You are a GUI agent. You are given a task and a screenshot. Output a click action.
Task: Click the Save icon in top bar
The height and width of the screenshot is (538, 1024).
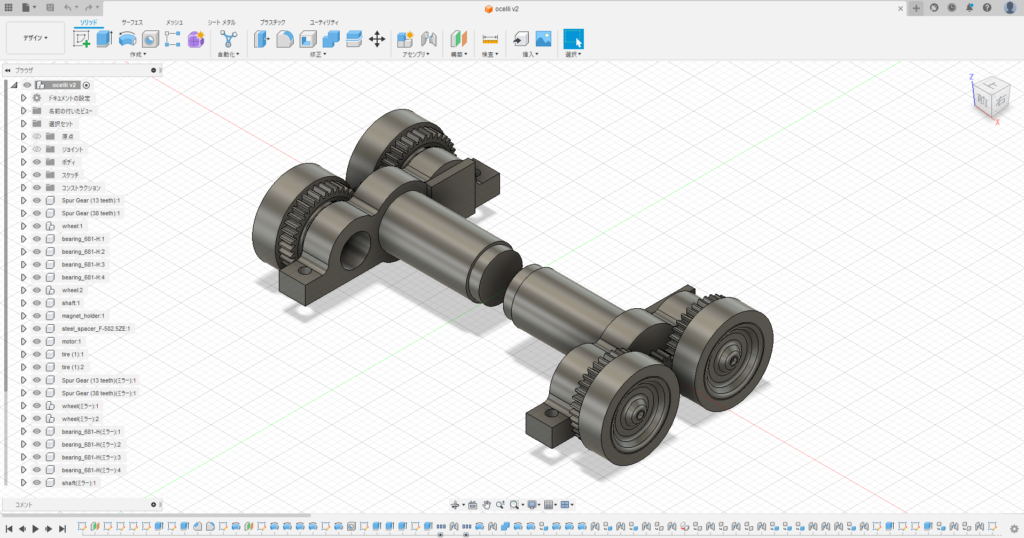pyautogui.click(x=50, y=8)
